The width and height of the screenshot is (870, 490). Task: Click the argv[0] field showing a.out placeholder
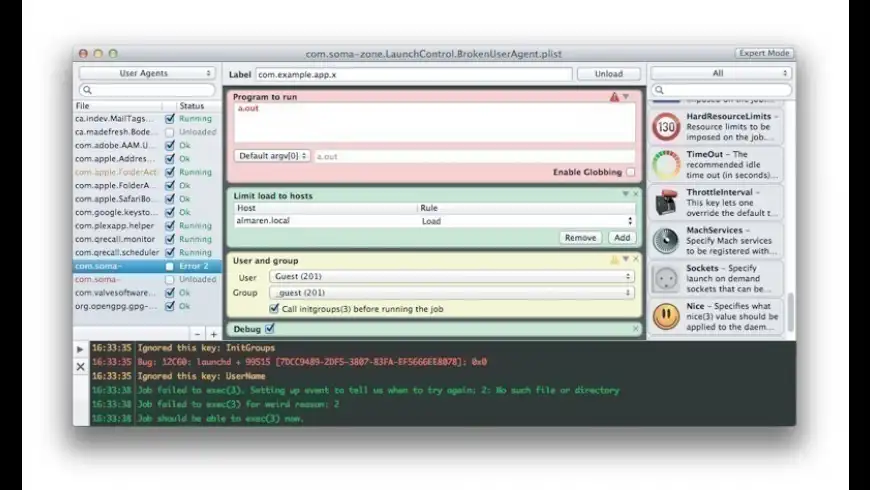474,156
